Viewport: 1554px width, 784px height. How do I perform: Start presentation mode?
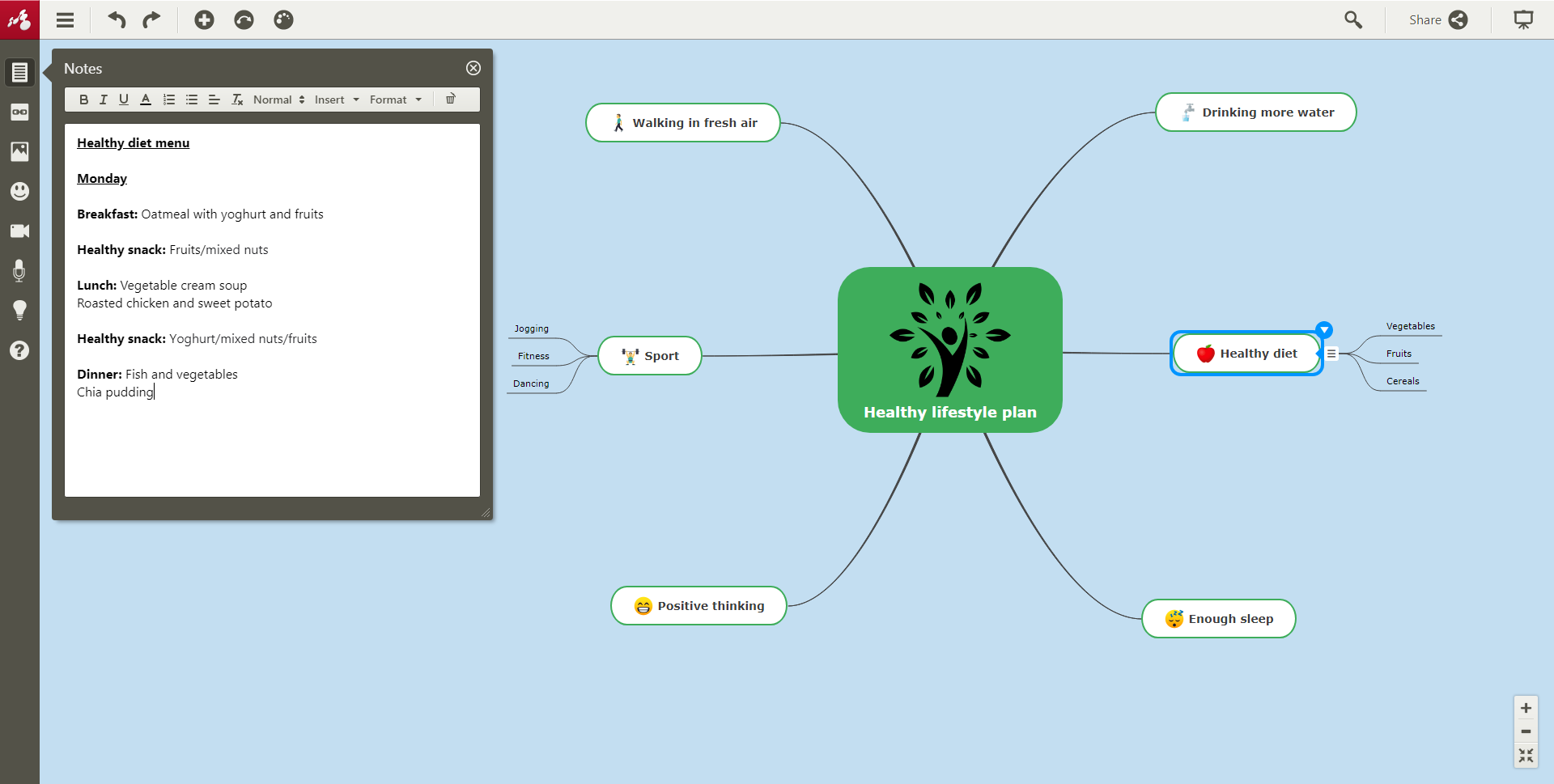1523,20
